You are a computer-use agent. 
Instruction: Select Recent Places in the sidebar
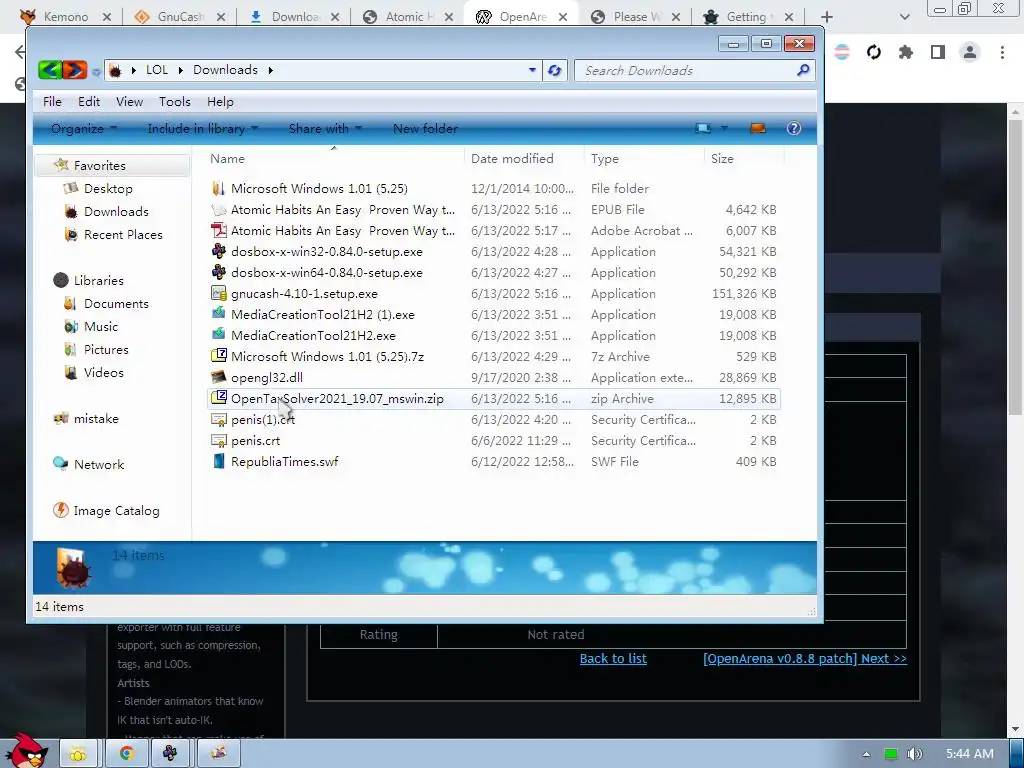[123, 234]
